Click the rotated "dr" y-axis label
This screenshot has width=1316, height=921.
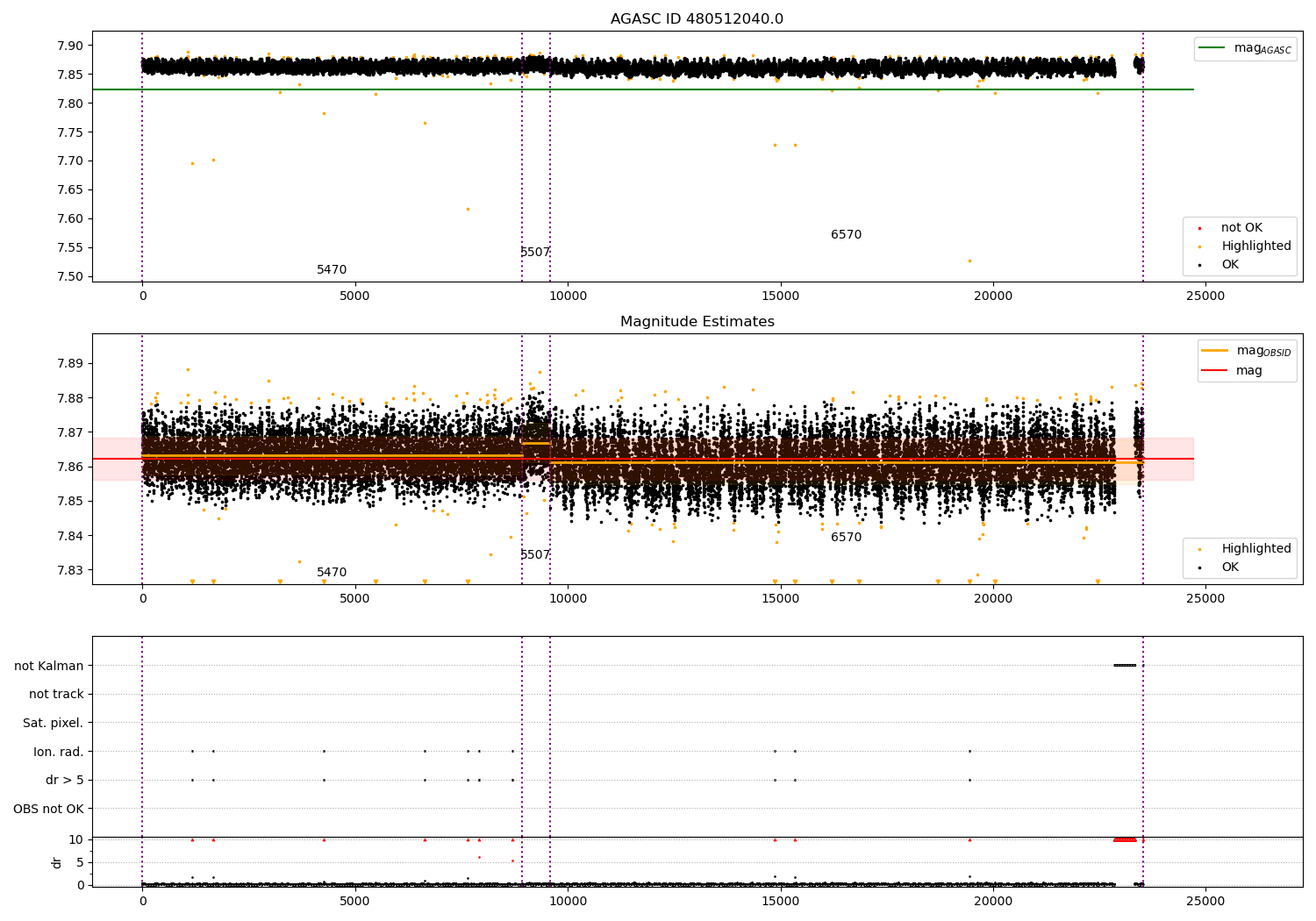pos(57,862)
